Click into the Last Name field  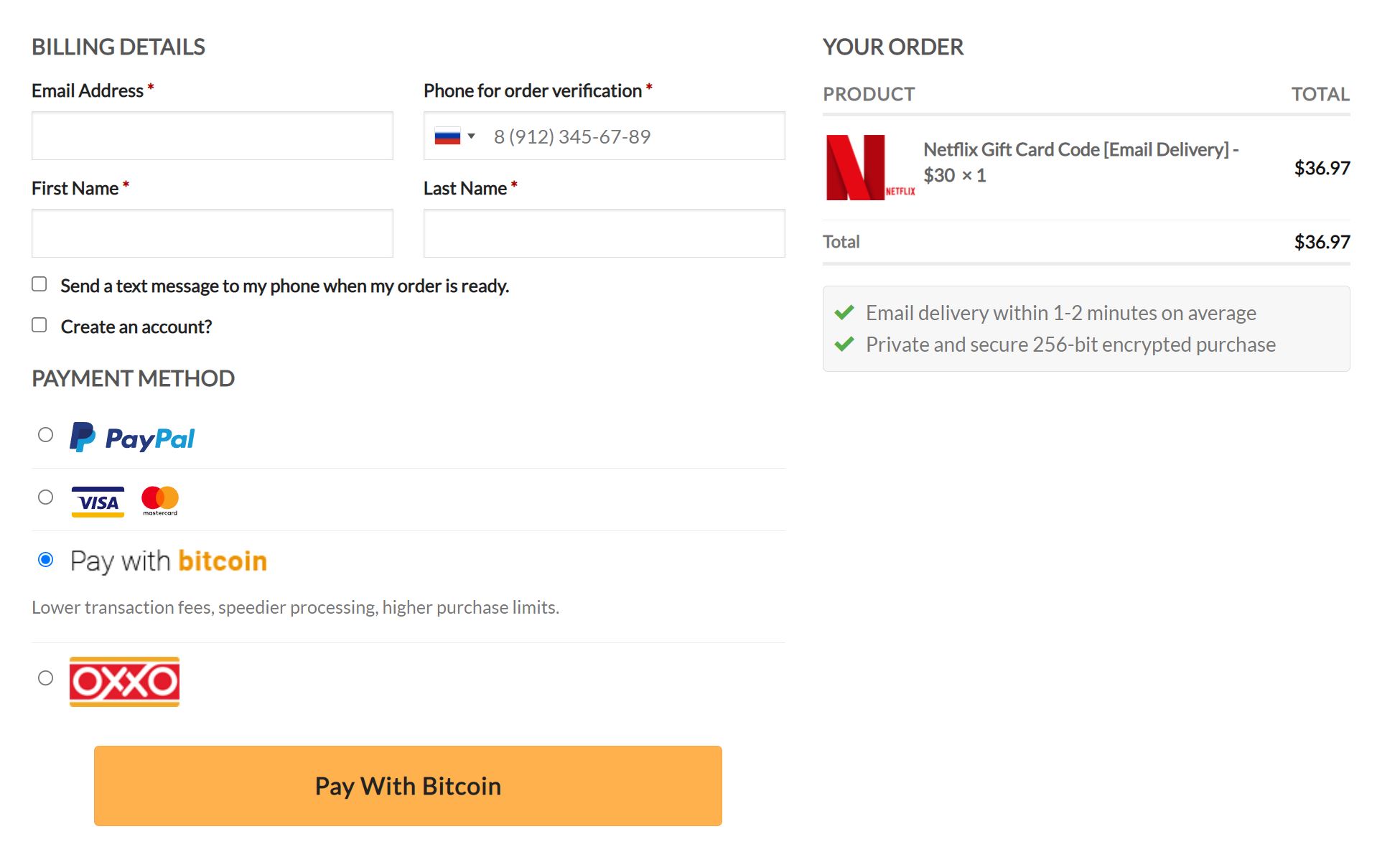click(x=604, y=233)
